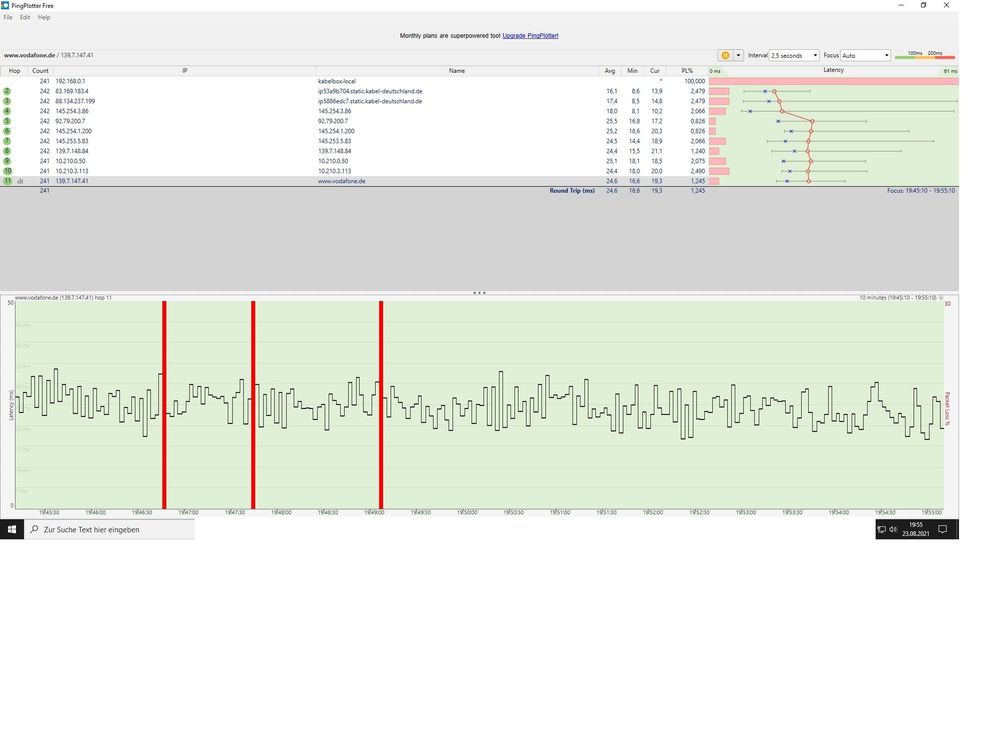Click the timeline graph title for hop 11
Screen dimensions: 999x749
pos(63,297)
